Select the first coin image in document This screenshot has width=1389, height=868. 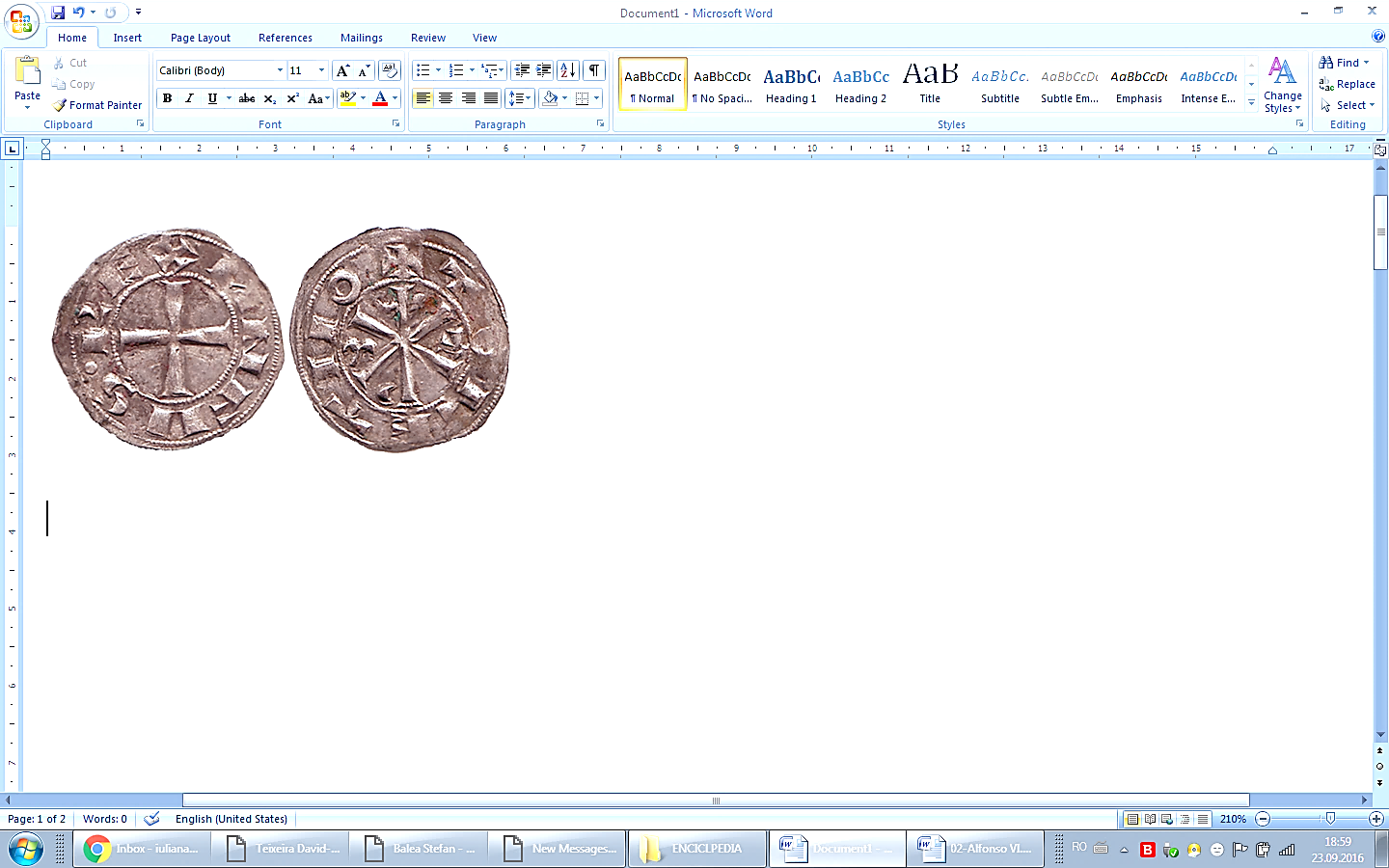coord(168,339)
